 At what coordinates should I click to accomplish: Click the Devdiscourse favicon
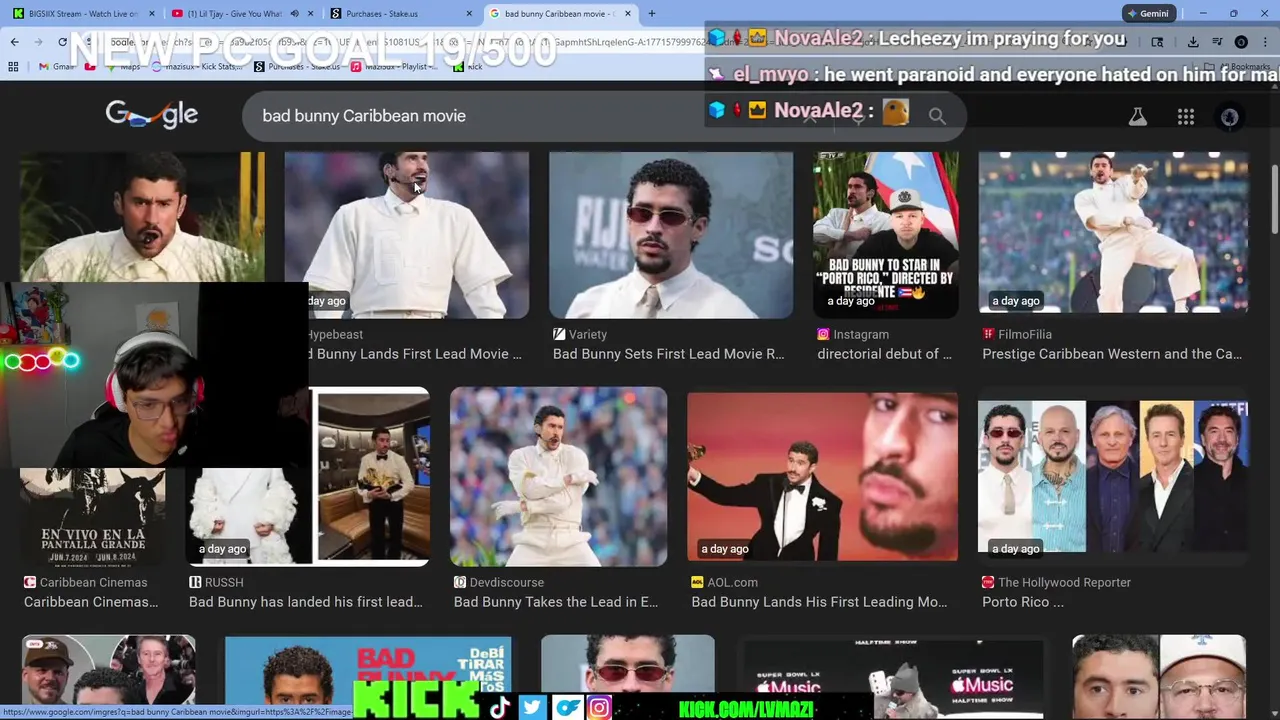[x=460, y=582]
